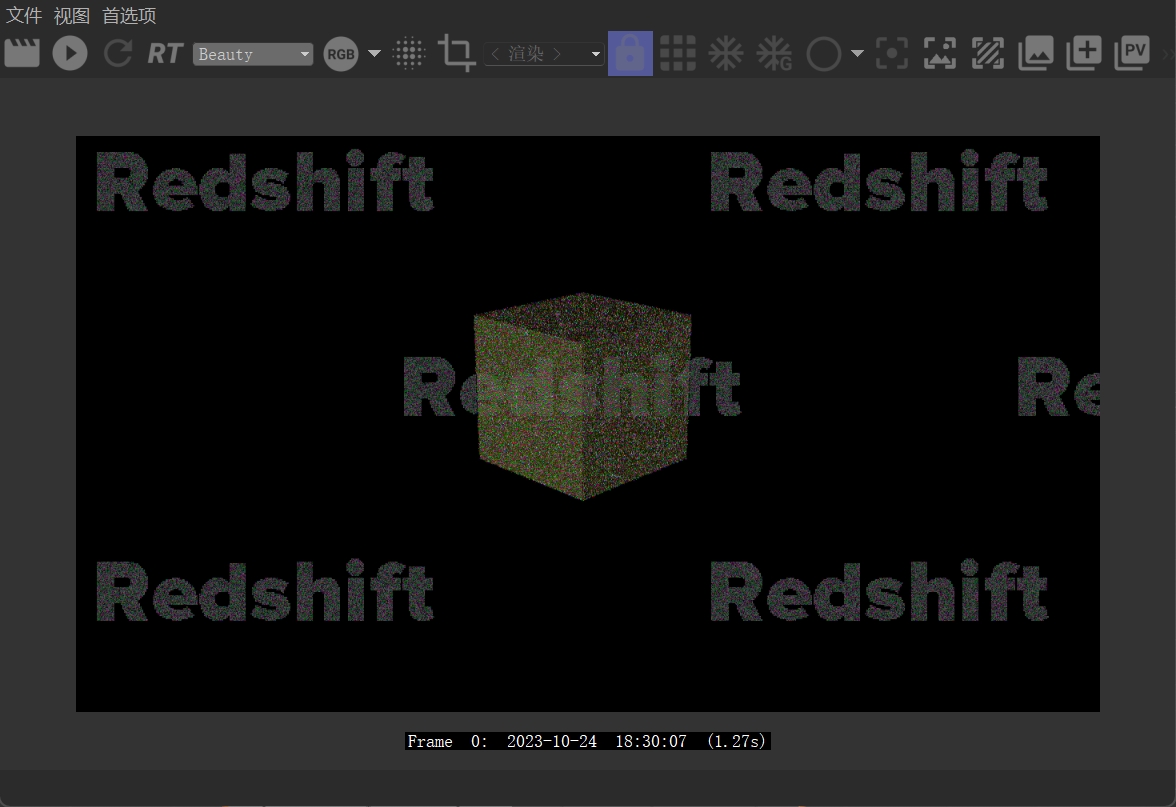1176x807 pixels.
Task: Toggle the highlighted lock icon
Action: 630,53
